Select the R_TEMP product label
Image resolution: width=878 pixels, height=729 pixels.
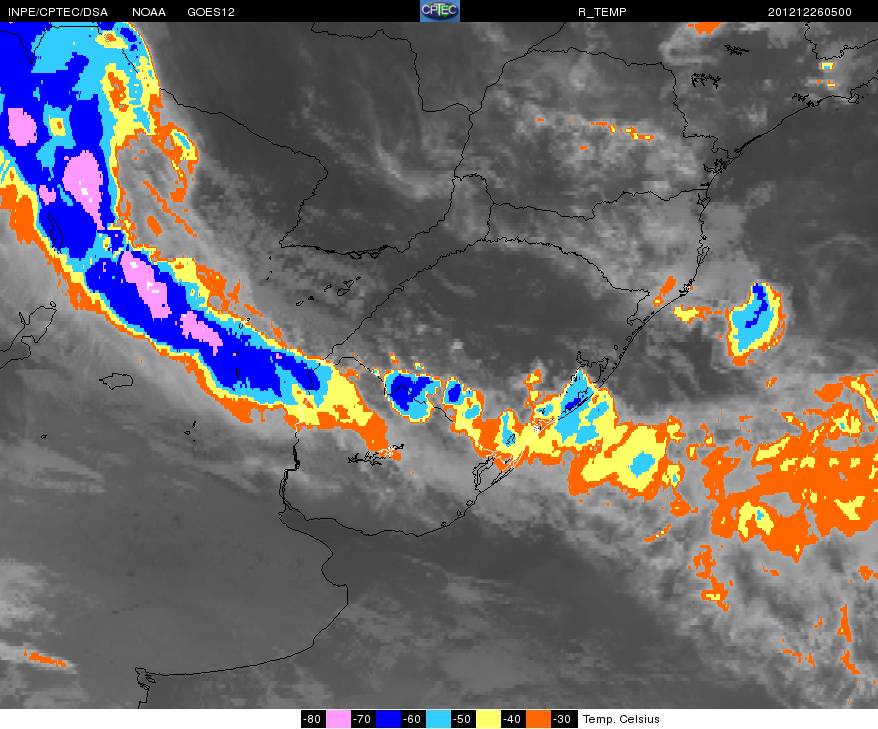coord(602,12)
